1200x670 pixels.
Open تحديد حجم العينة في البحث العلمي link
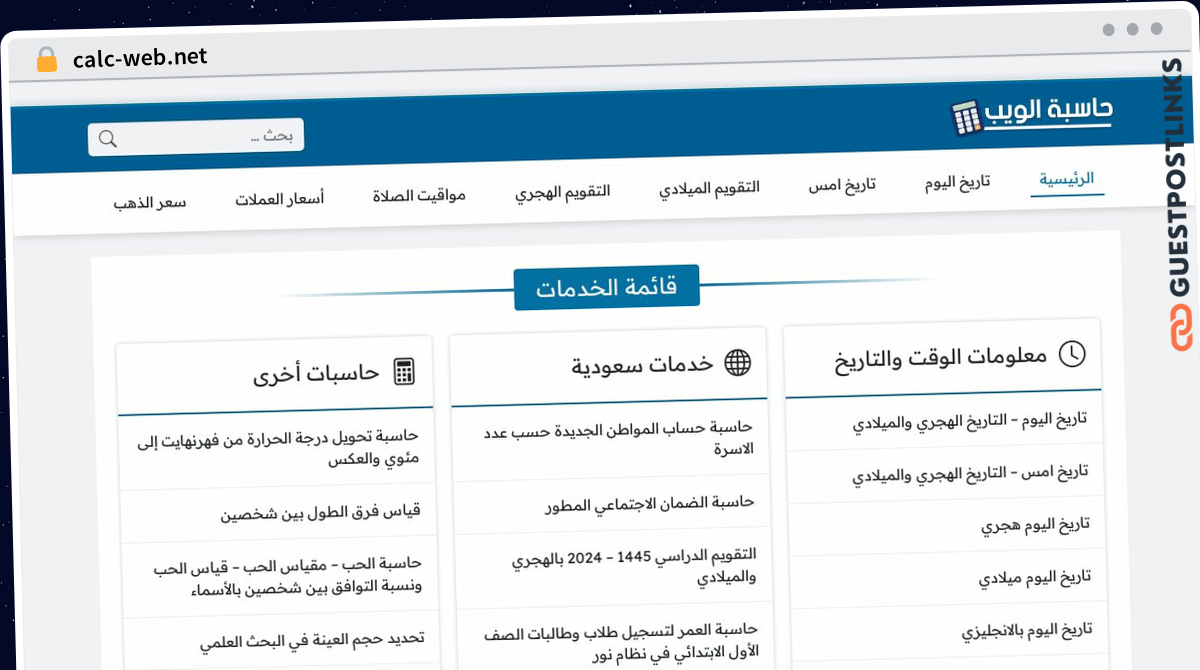(x=312, y=640)
